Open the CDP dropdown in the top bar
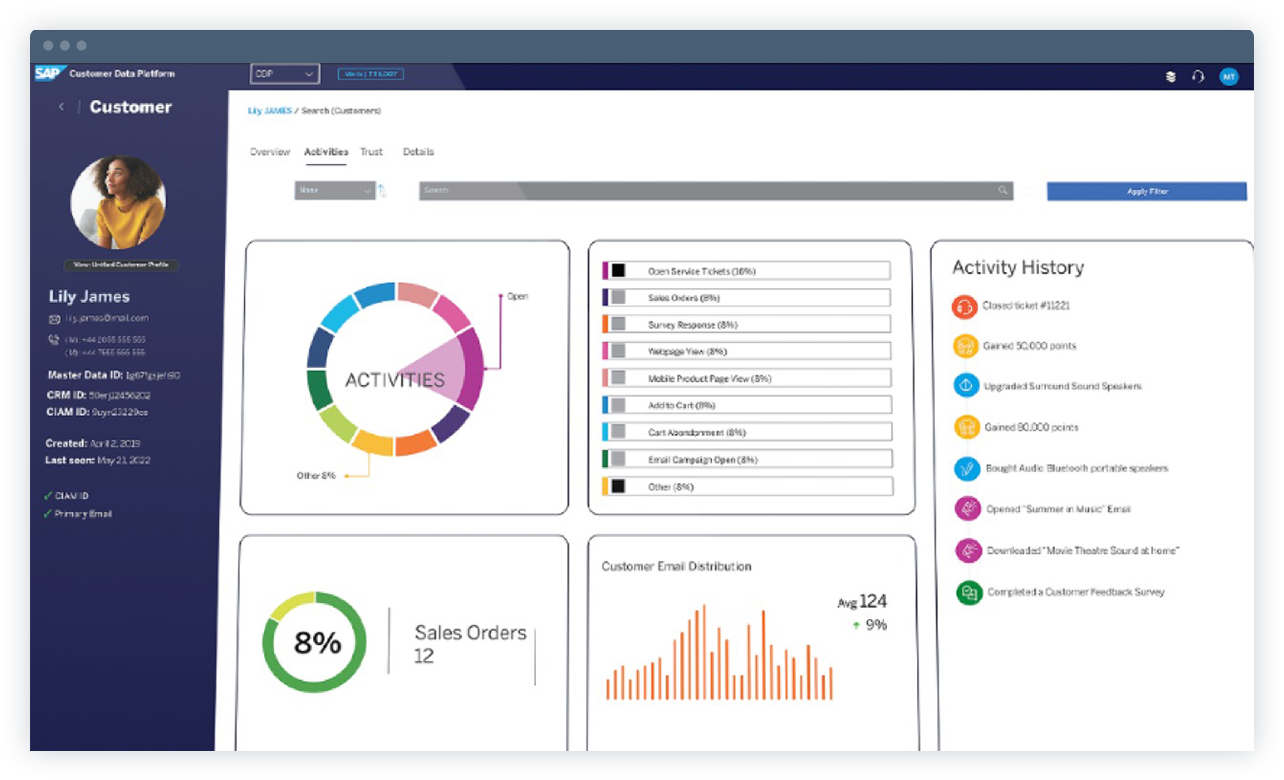The width and height of the screenshot is (1284, 780). click(285, 73)
